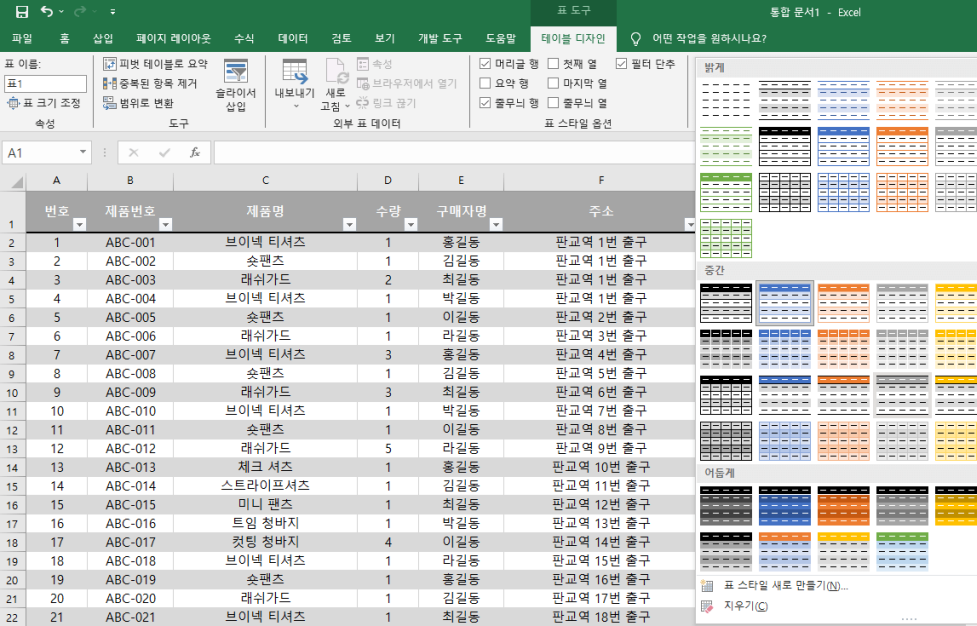977x626 pixels.
Task: Switch to the 수식 tab
Action: coord(244,39)
